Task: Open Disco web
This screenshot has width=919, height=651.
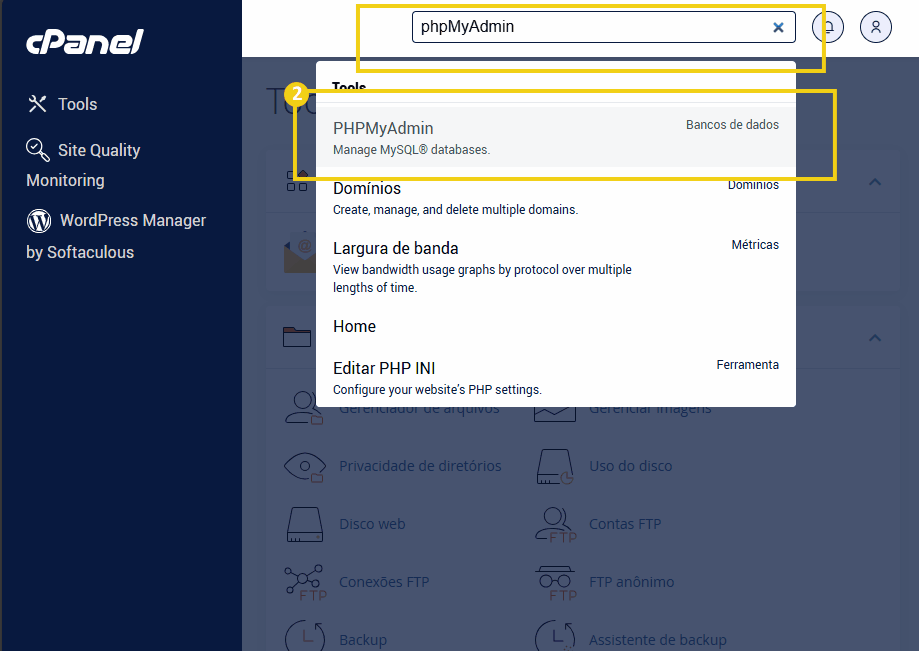Action: coord(372,524)
